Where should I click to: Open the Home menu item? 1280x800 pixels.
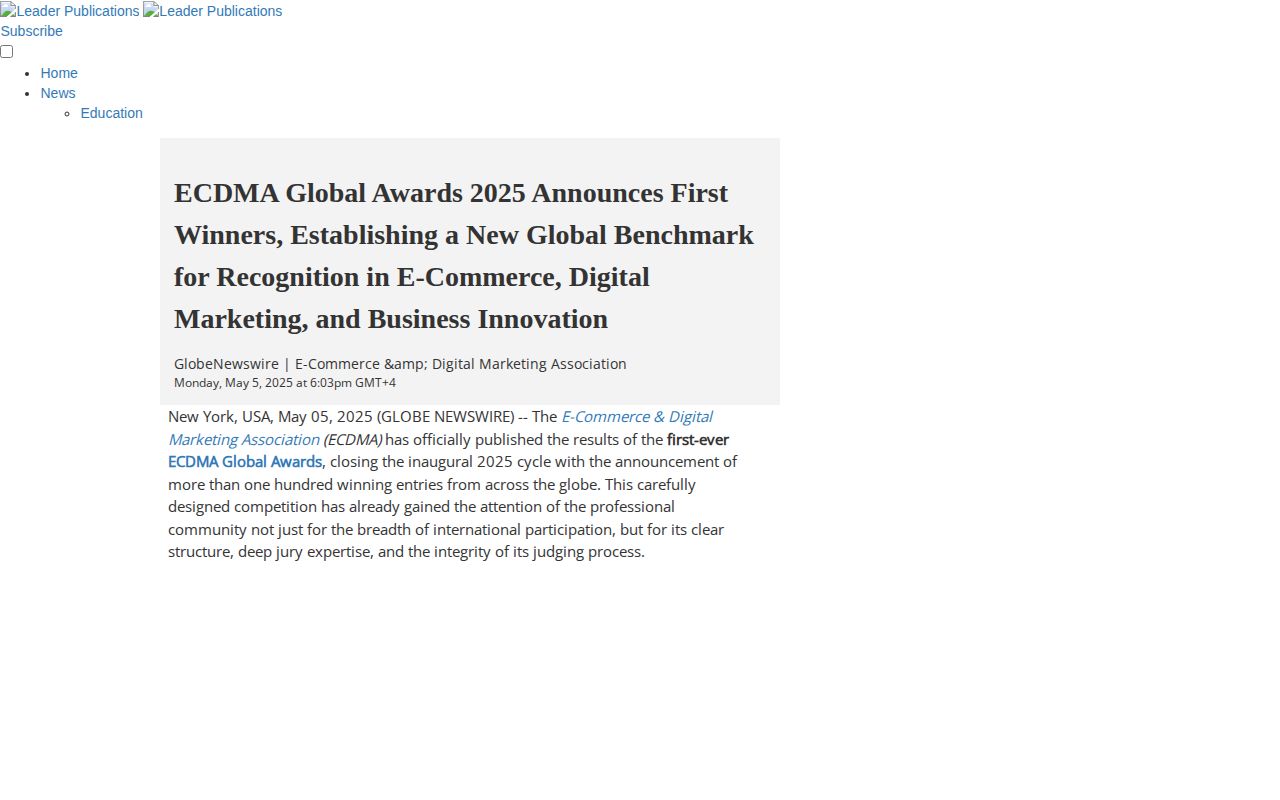point(59,73)
